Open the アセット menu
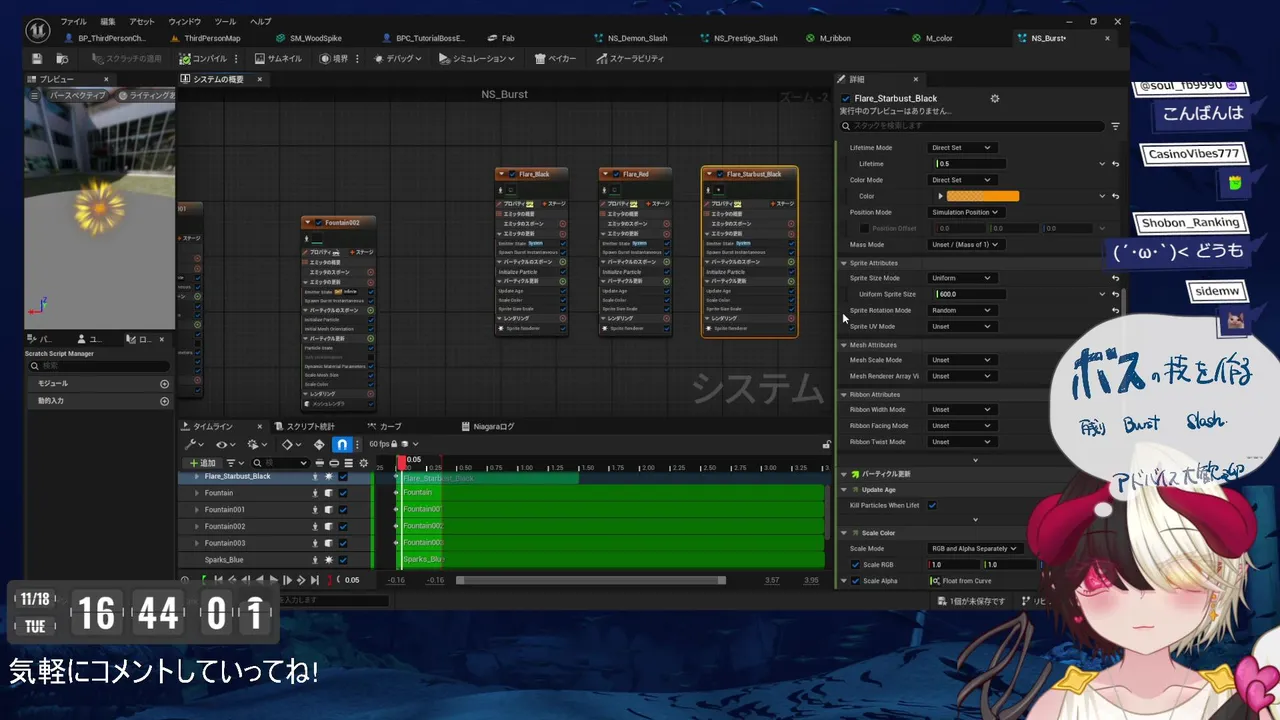This screenshot has width=1280, height=720. 142,22
